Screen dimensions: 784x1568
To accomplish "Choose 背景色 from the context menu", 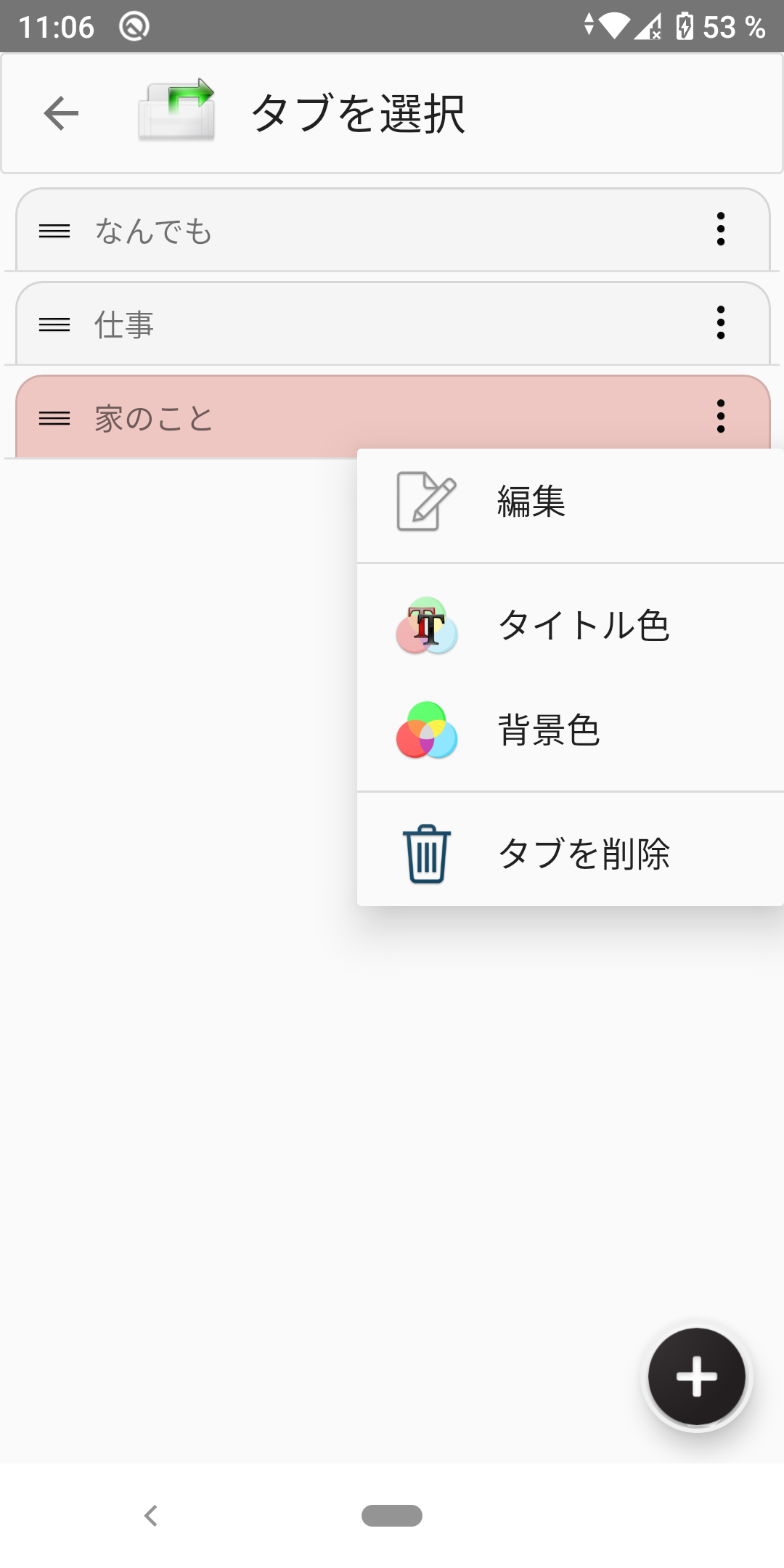I will 571,730.
